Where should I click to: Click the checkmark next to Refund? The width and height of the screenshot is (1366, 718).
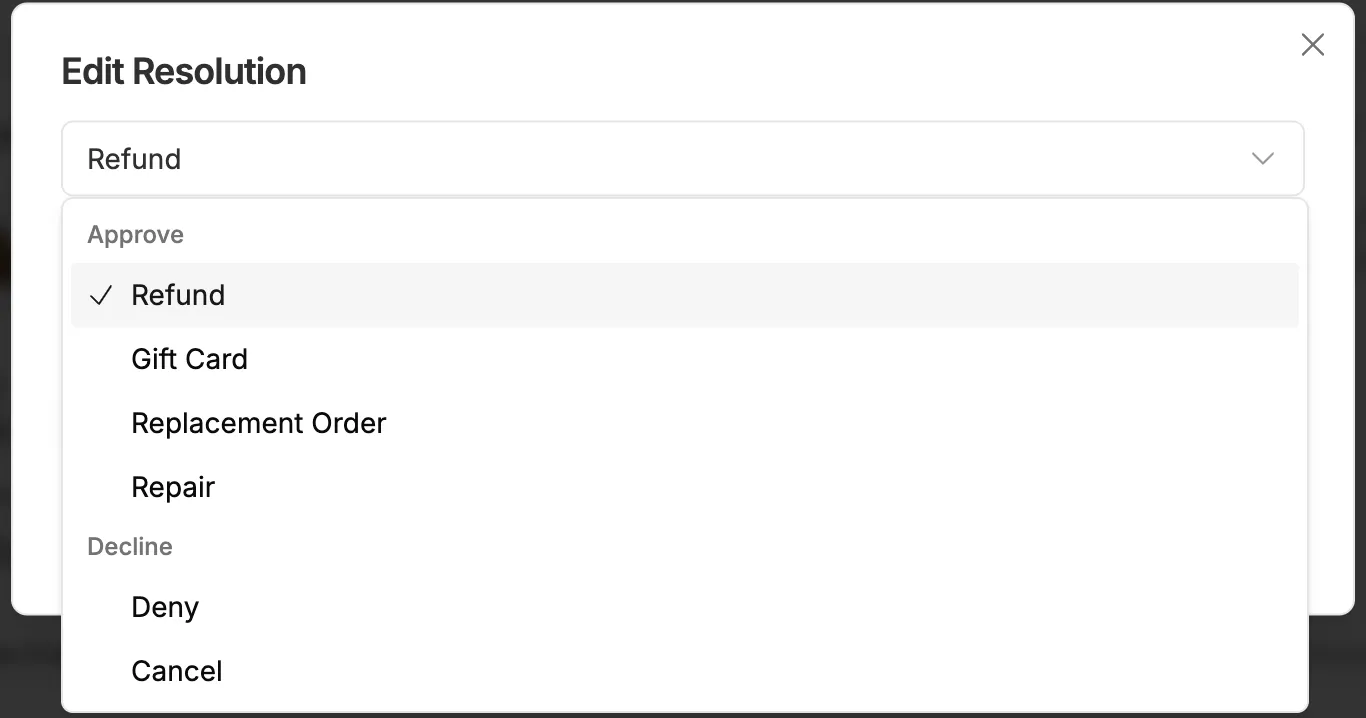(100, 295)
